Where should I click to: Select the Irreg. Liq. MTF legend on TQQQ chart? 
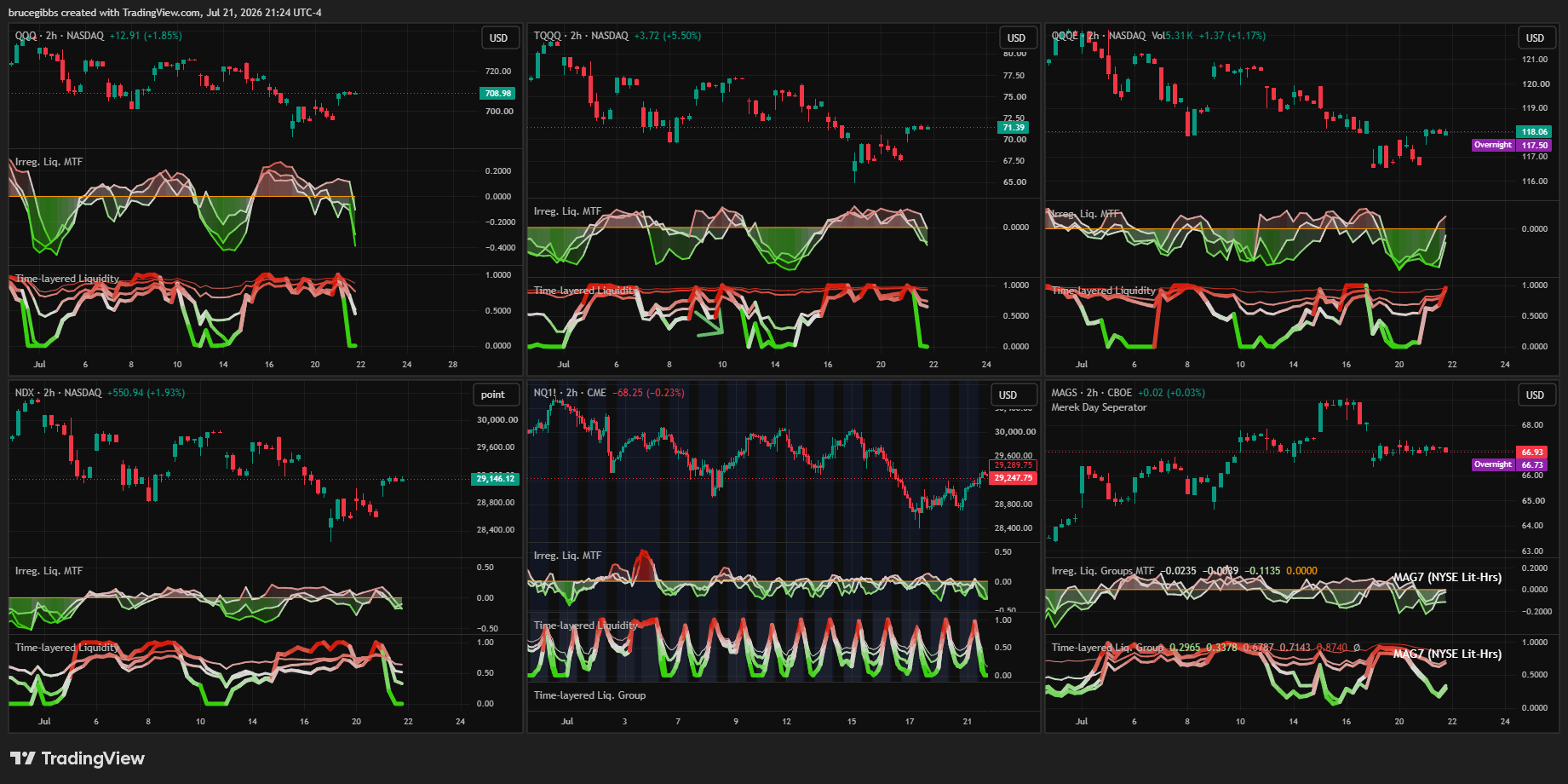[x=567, y=211]
